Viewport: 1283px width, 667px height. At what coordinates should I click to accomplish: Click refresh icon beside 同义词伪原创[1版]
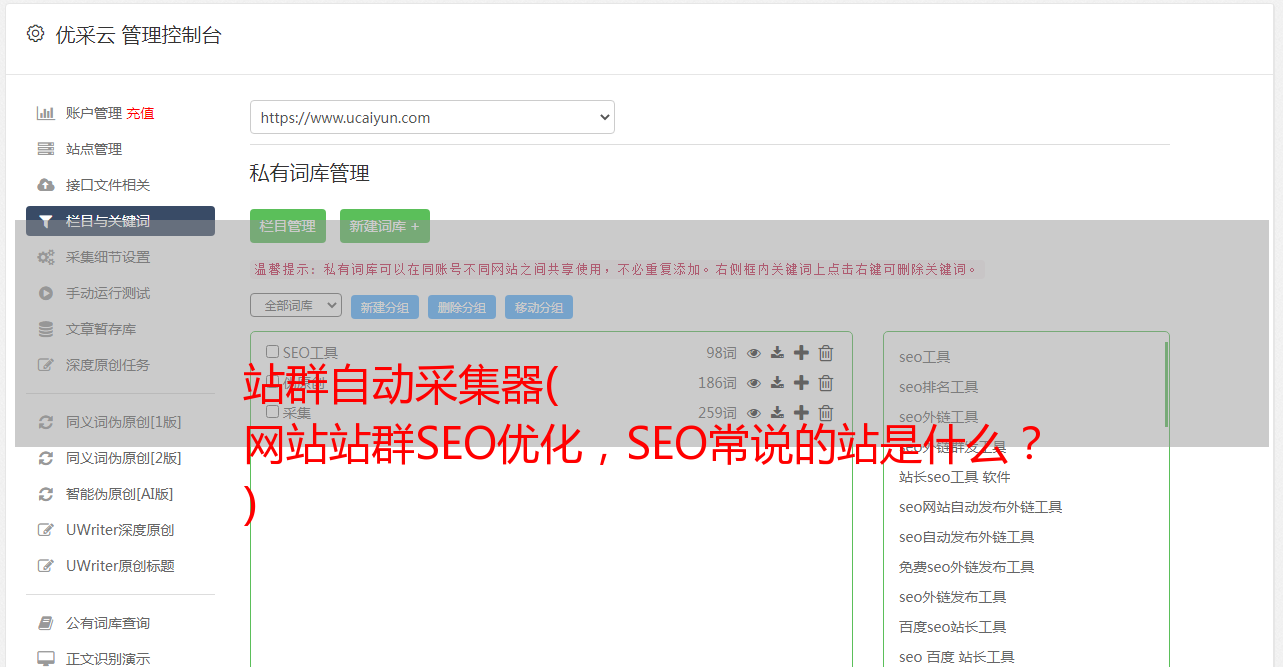click(46, 422)
